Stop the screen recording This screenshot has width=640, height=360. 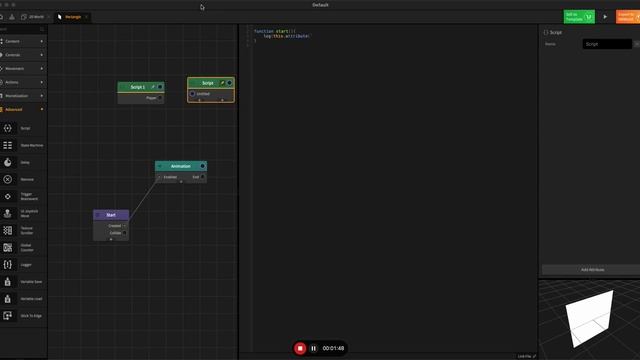(x=300, y=348)
